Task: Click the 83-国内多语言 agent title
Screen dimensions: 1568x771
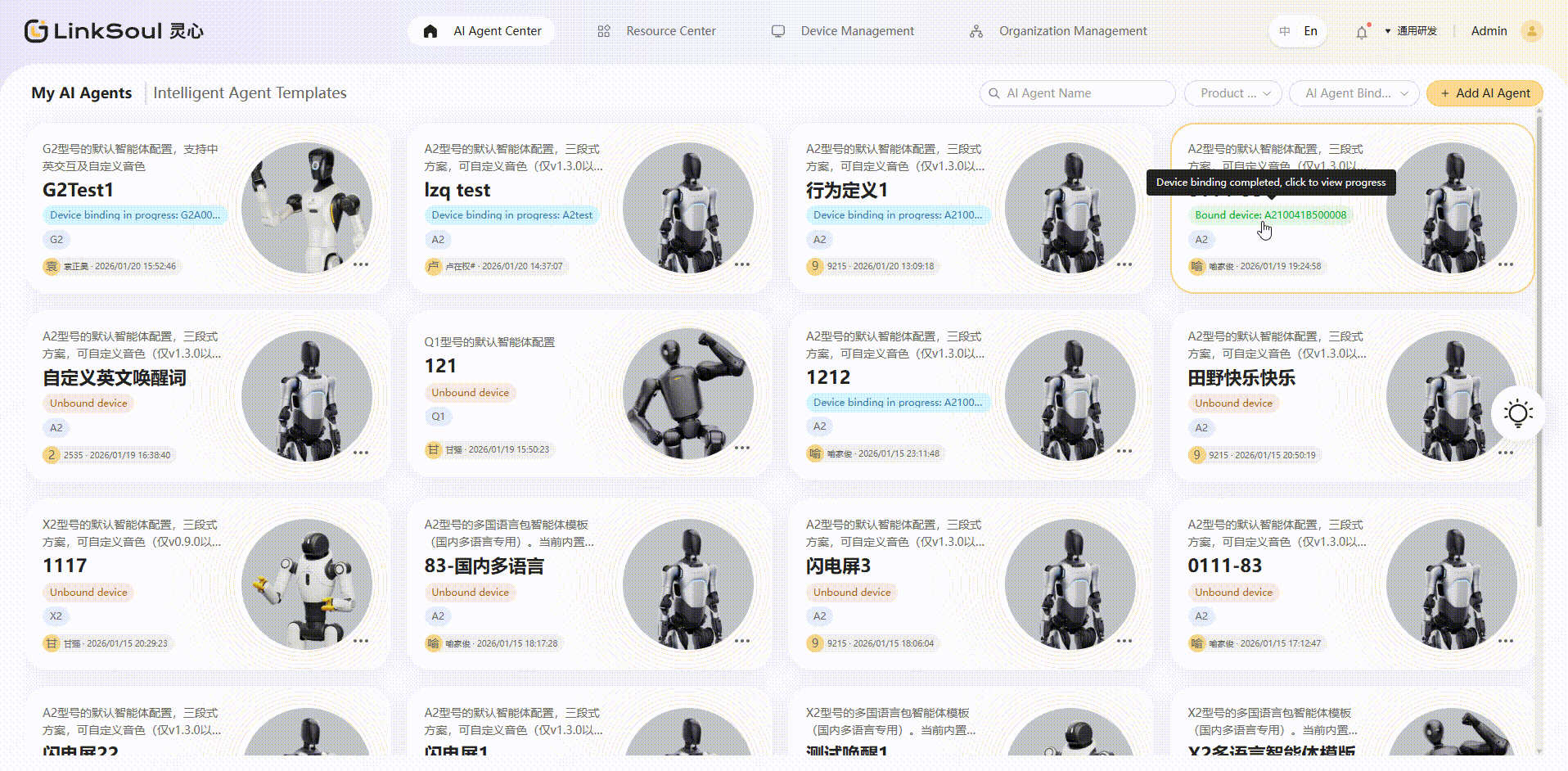Action: click(x=484, y=566)
